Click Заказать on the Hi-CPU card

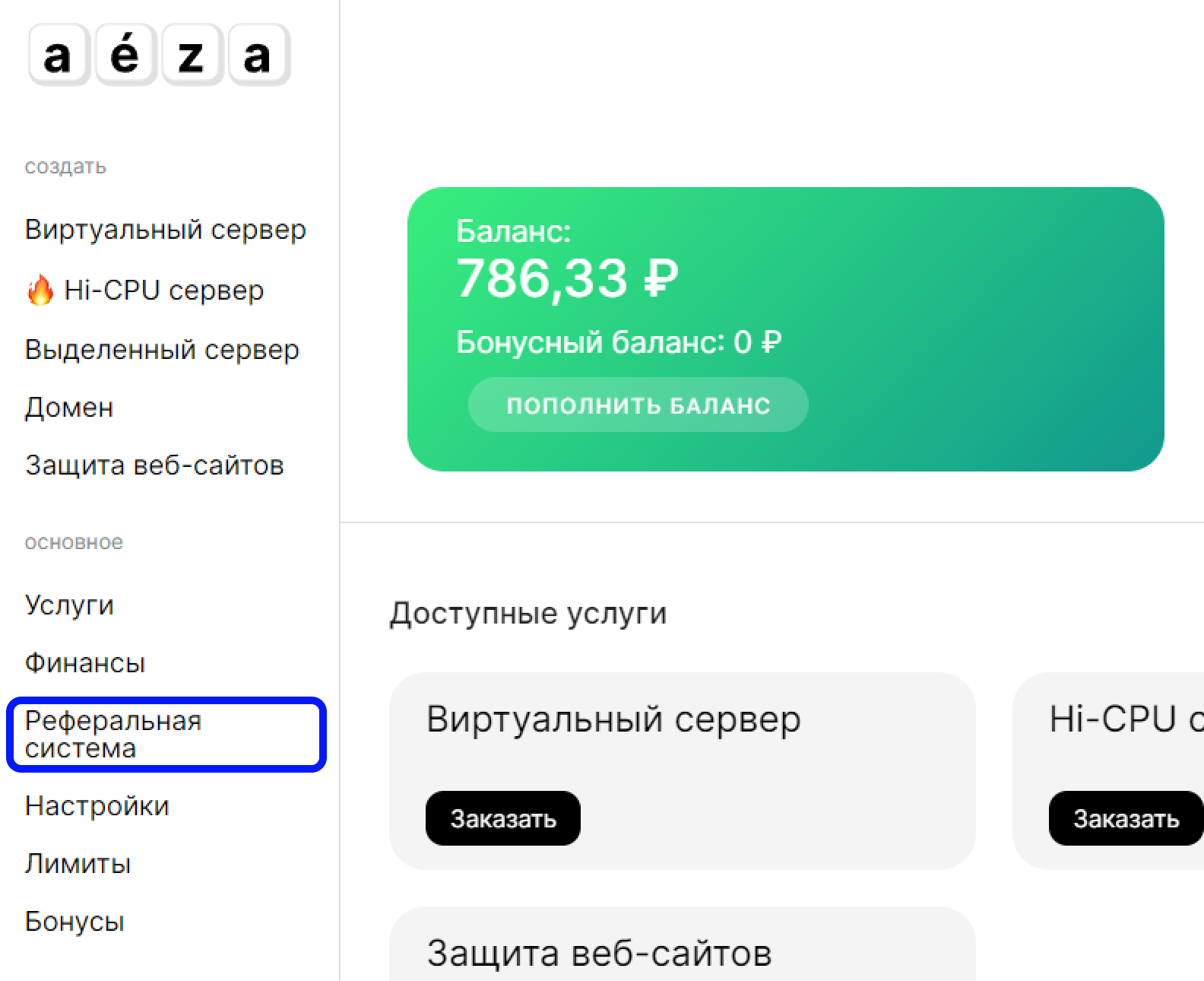(x=1125, y=818)
